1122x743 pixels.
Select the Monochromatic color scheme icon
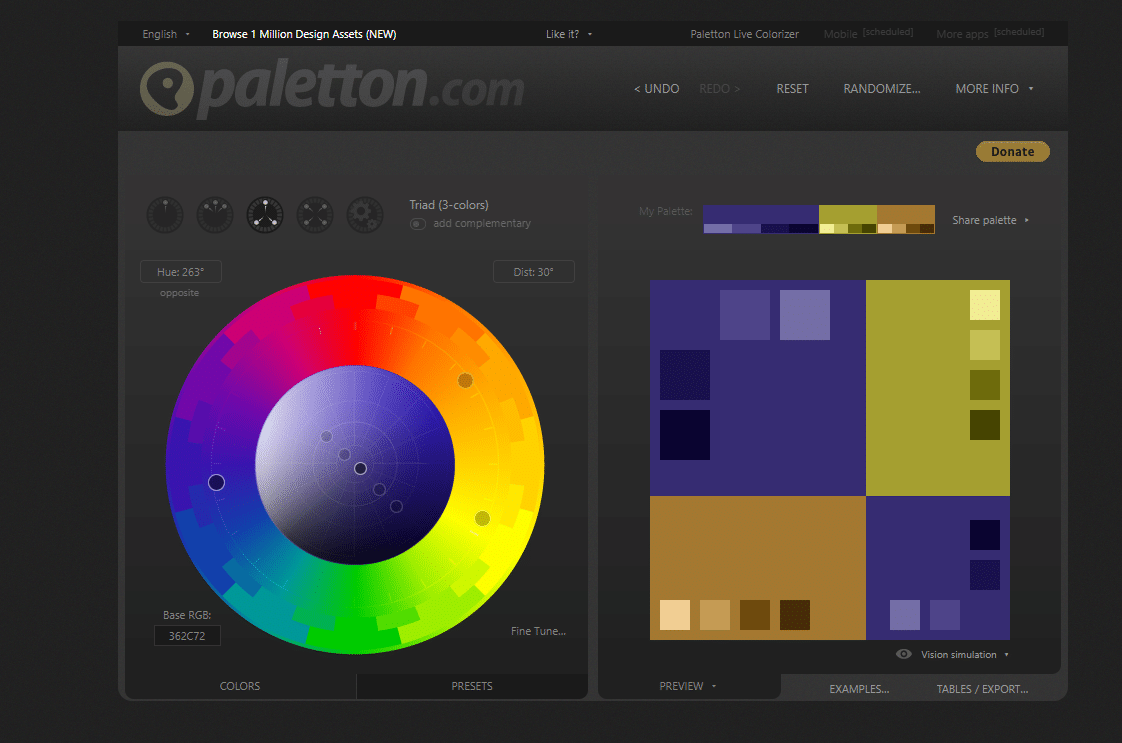coord(165,215)
